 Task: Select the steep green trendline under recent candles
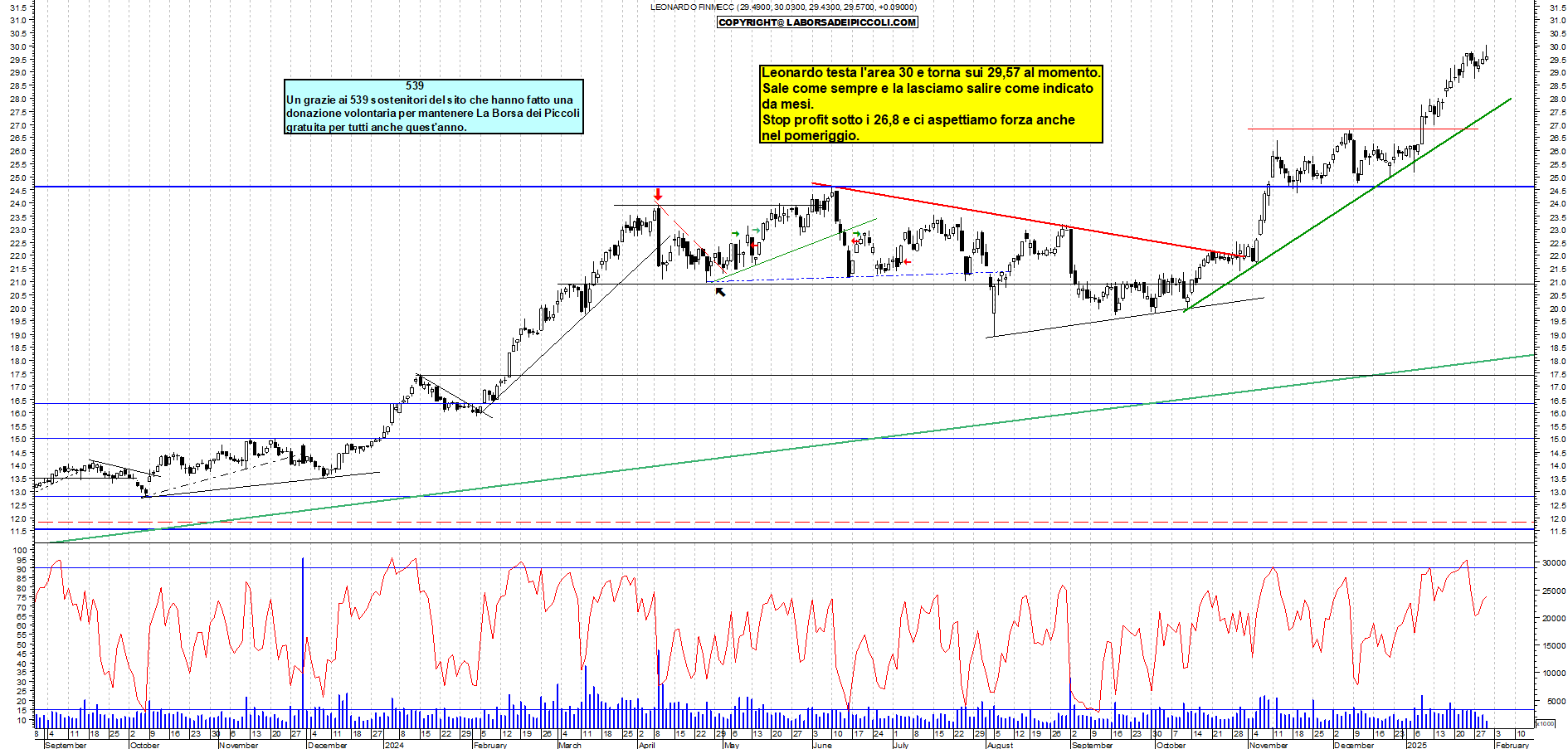tap(1347, 204)
